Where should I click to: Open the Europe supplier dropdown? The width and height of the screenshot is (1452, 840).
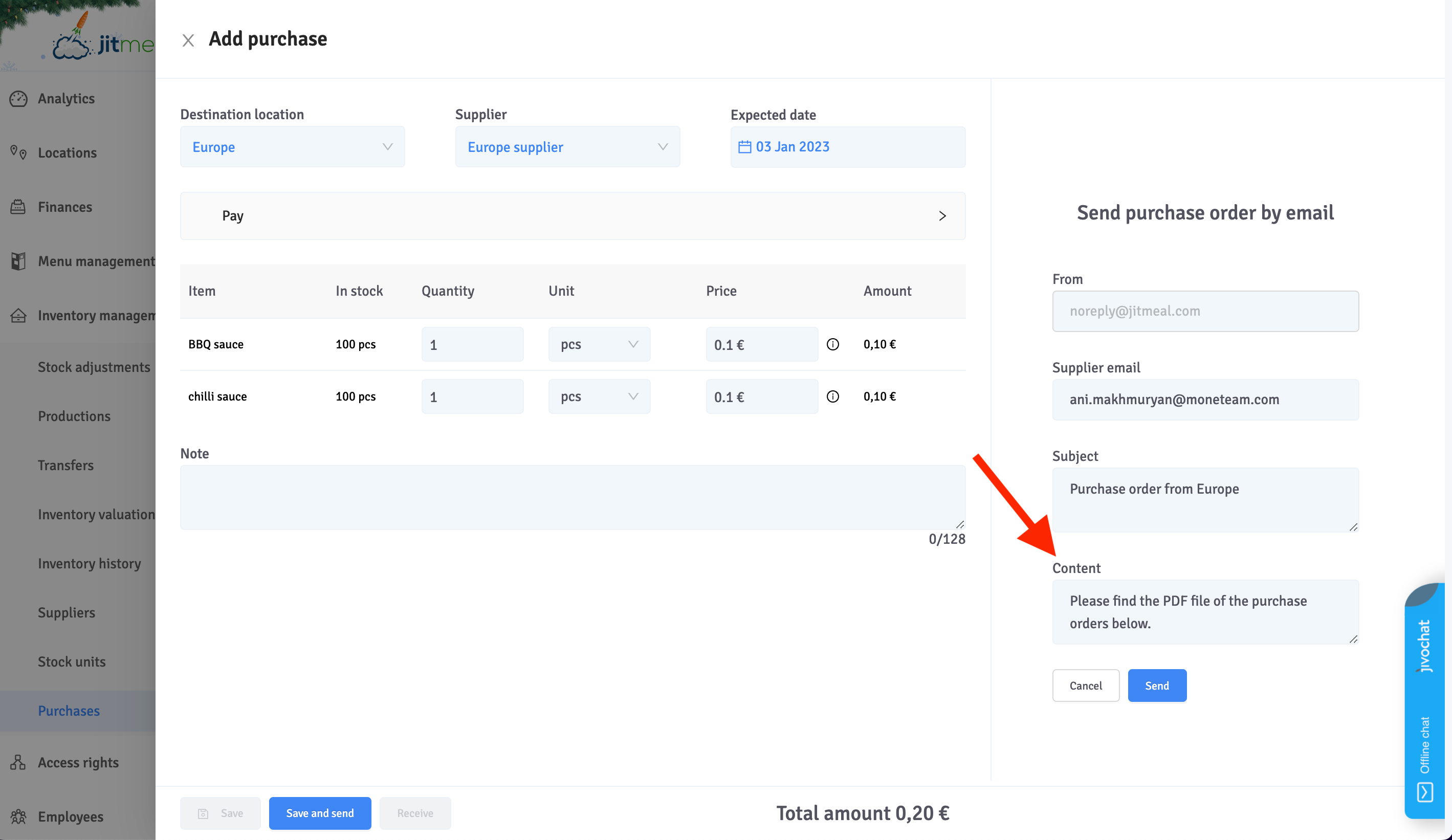coord(567,147)
